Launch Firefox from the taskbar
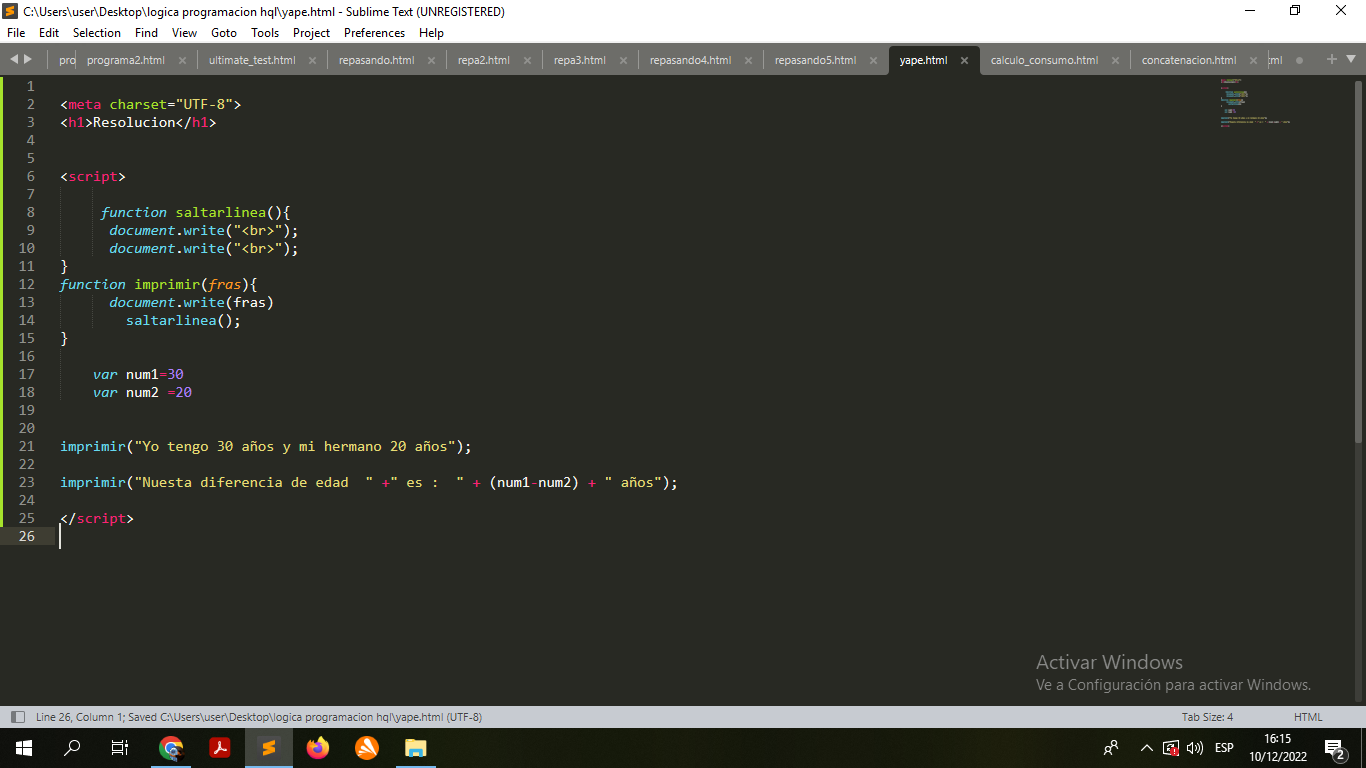 [318, 748]
